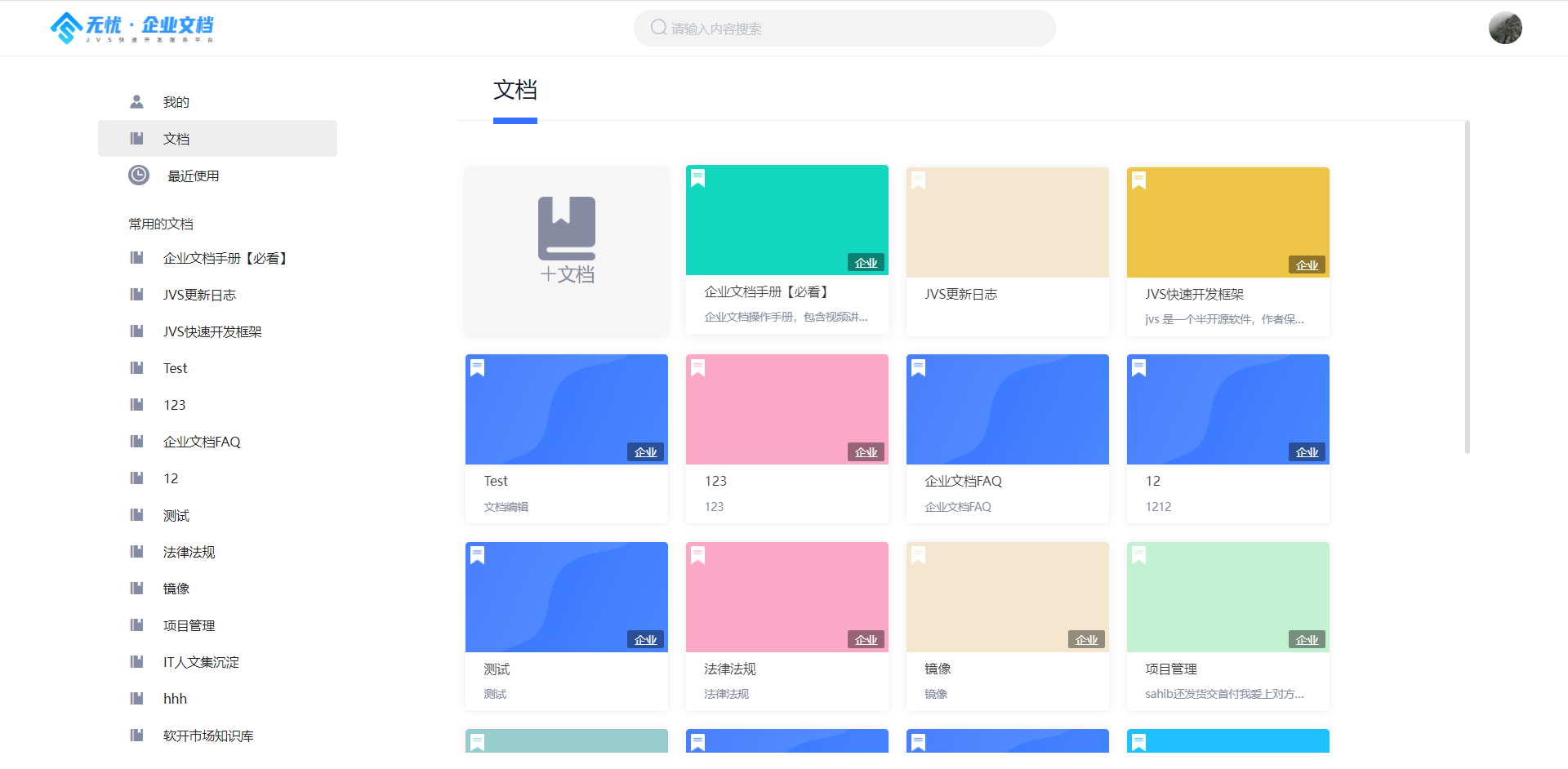
Task: Open 我的 in the sidebar
Action: (176, 102)
